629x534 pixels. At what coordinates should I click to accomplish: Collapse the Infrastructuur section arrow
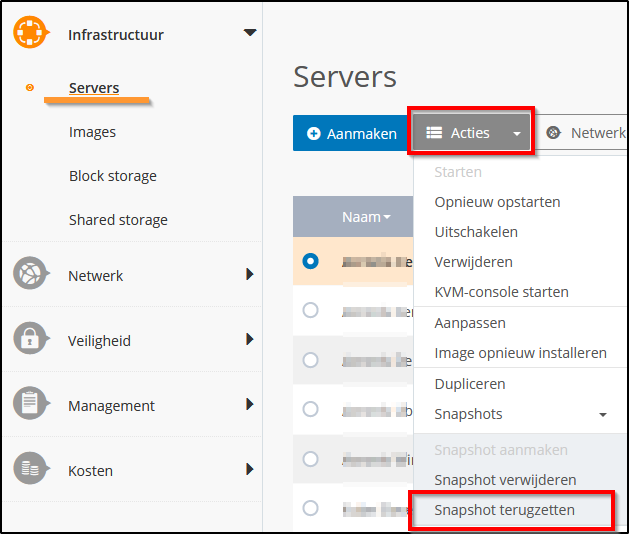[x=250, y=33]
